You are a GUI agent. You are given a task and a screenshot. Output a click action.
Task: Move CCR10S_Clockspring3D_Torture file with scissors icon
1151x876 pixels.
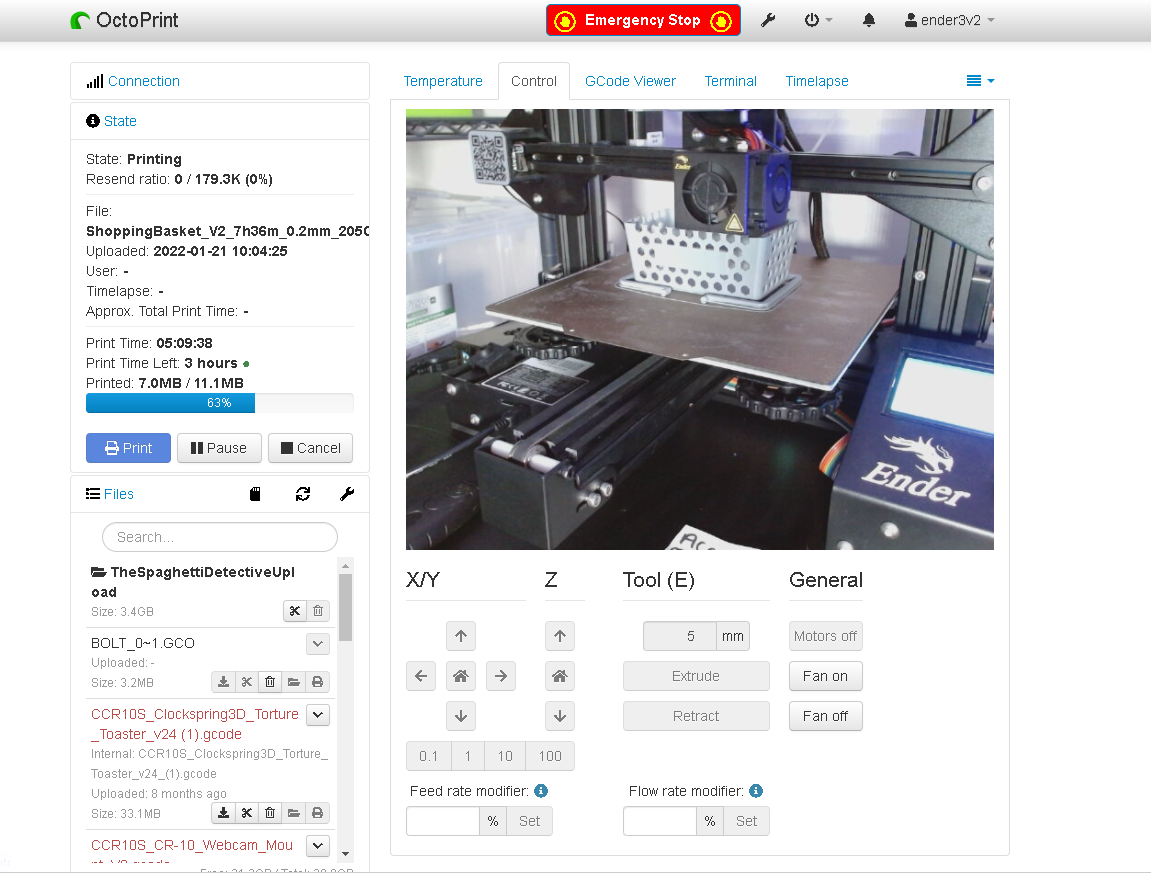[247, 813]
